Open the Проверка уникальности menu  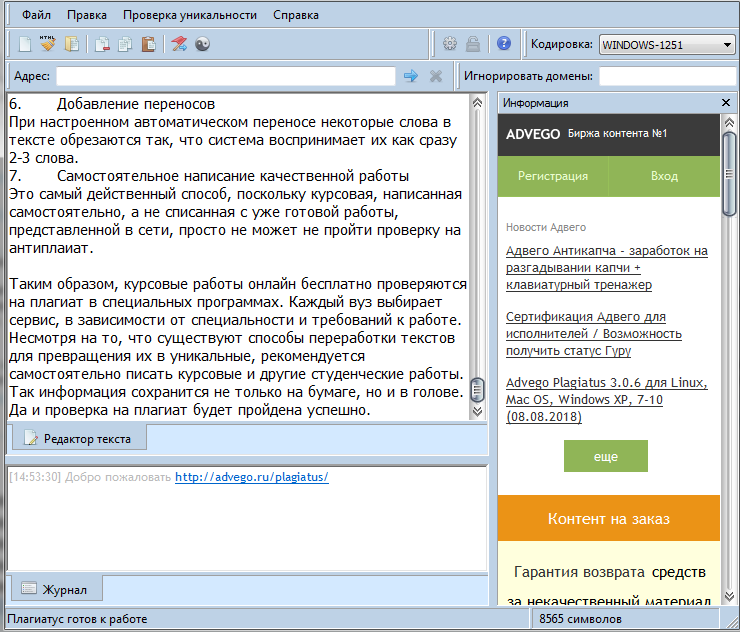point(190,15)
